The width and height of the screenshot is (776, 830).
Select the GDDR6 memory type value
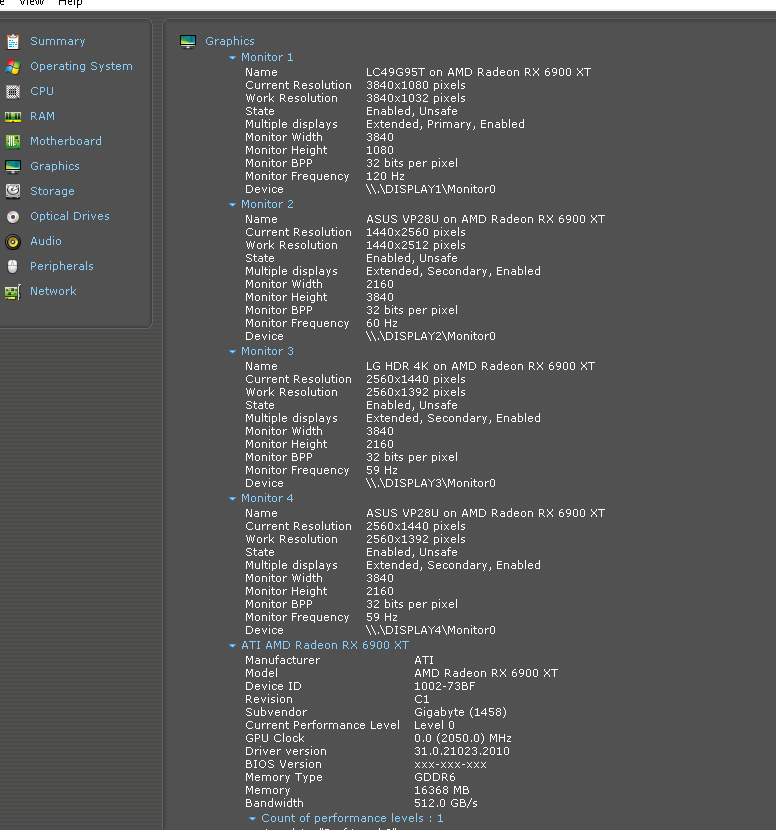[435, 777]
